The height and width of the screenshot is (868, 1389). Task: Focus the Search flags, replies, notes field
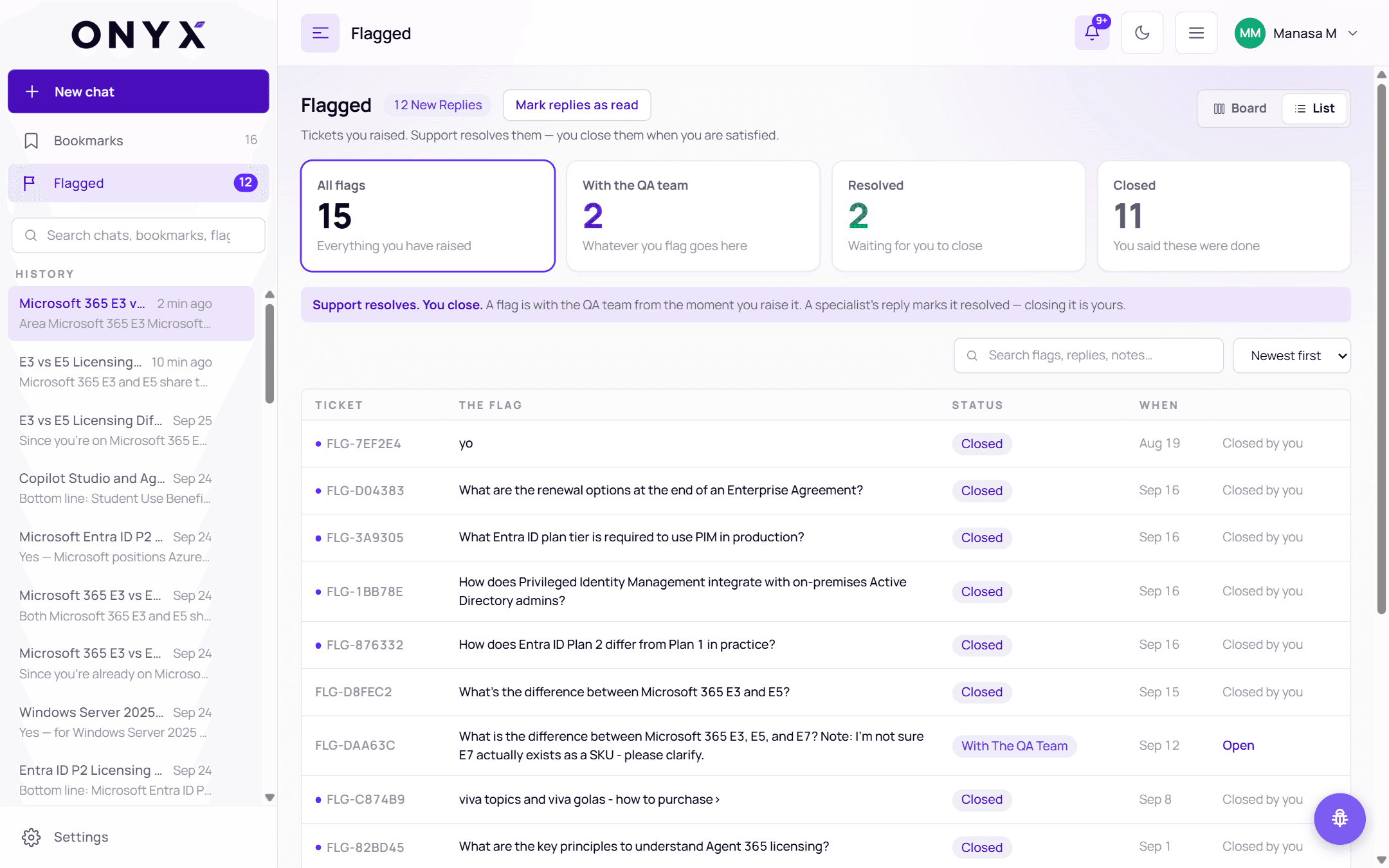[x=1088, y=355]
